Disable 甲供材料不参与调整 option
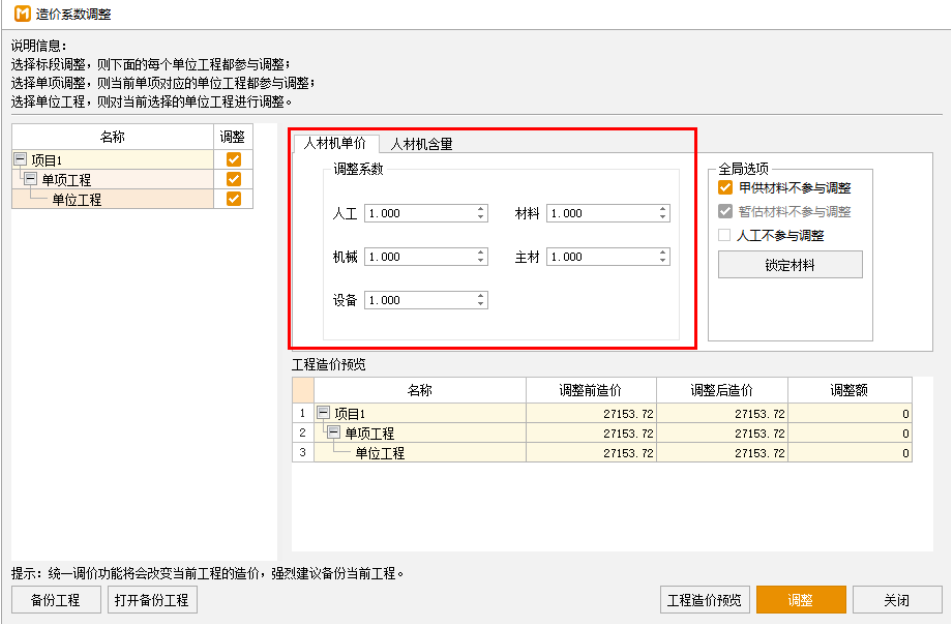Image resolution: width=951 pixels, height=624 pixels. (726, 188)
